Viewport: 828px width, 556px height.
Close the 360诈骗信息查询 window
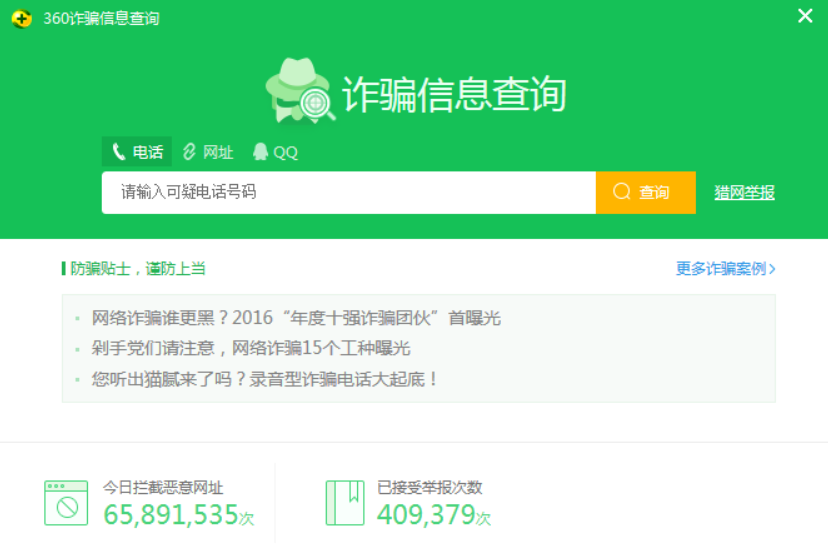(805, 16)
